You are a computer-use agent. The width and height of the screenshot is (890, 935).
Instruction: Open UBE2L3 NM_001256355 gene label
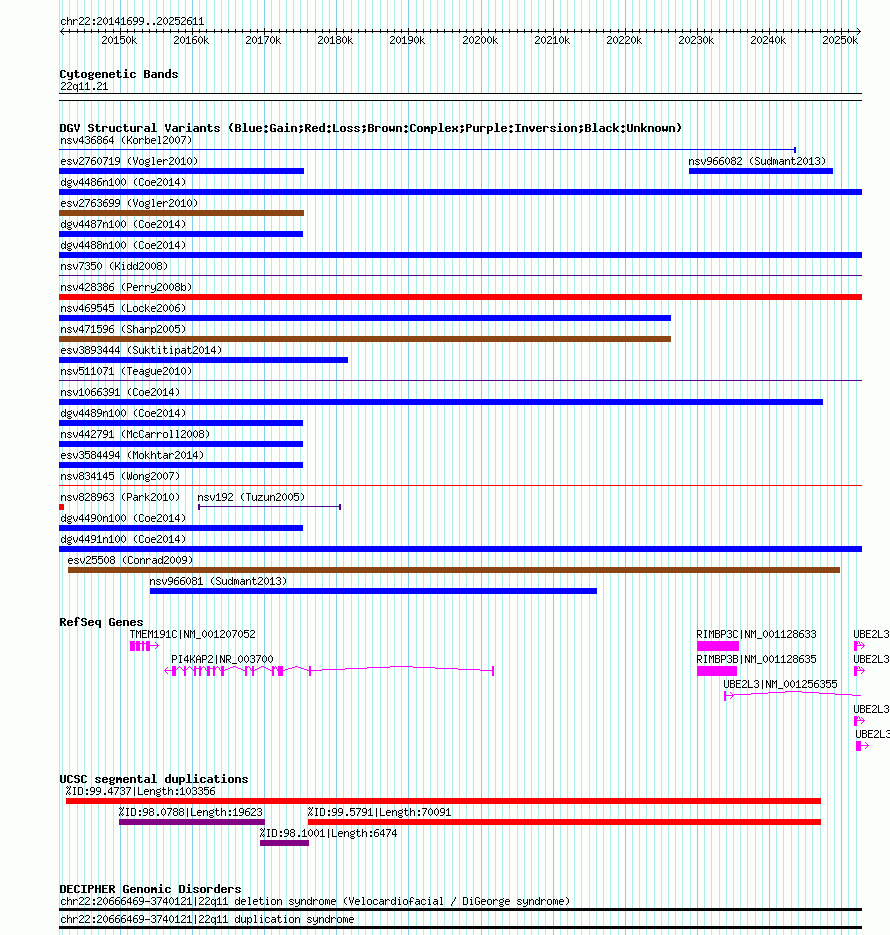pos(780,685)
